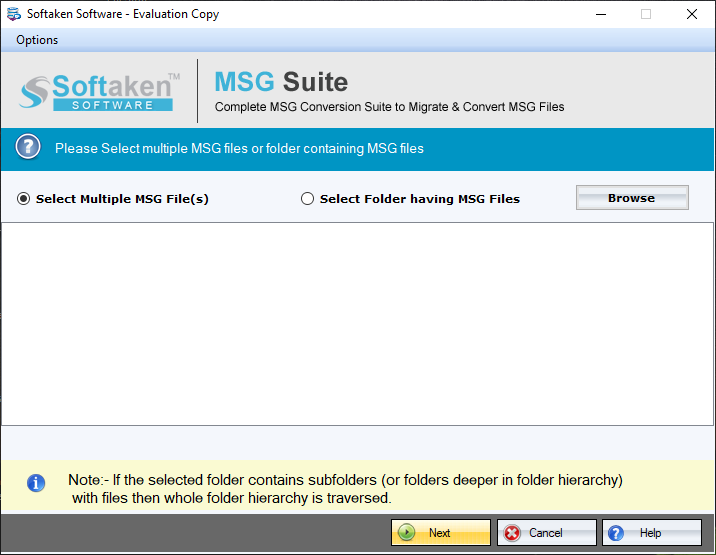Click the 'Complete MSG Conversion Suite' subtitle text

[x=390, y=107]
